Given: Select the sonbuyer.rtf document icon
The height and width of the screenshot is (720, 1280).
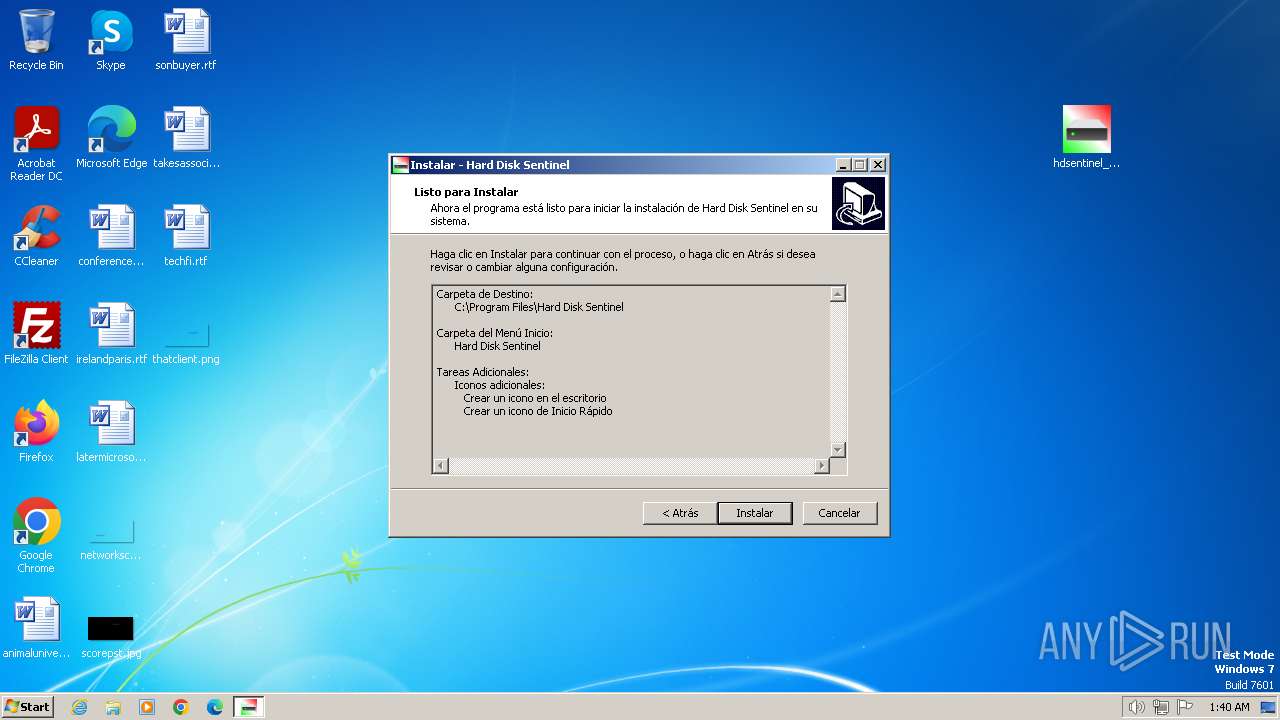Looking at the screenshot, I should [x=186, y=40].
